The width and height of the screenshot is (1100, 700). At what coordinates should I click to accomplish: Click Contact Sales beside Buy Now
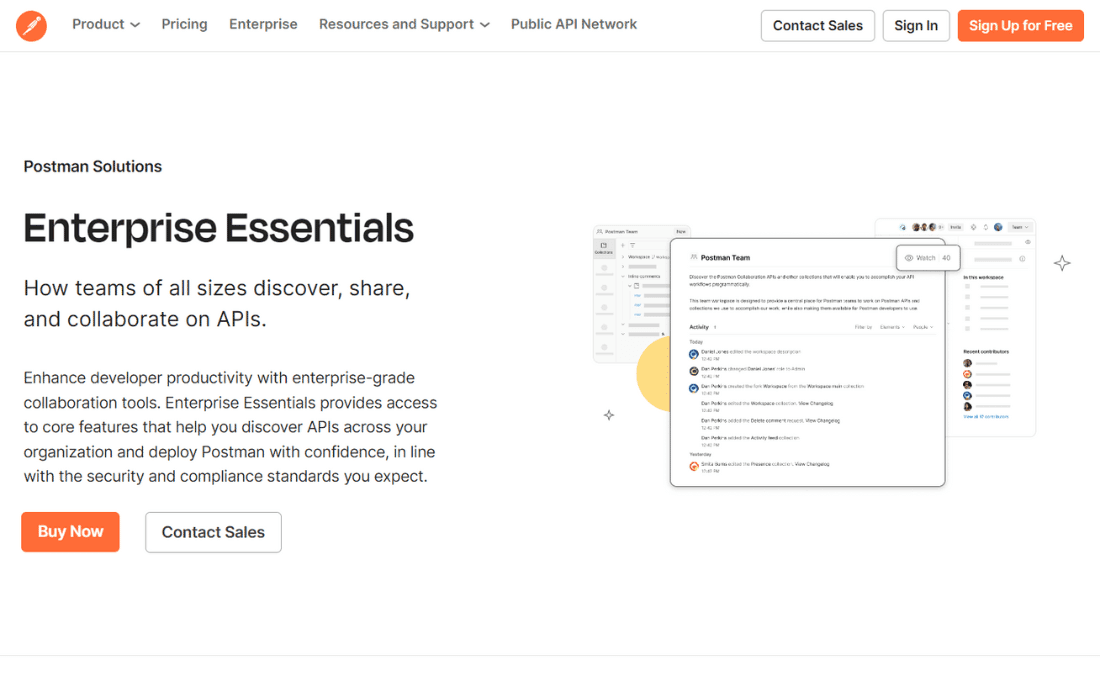coord(213,532)
